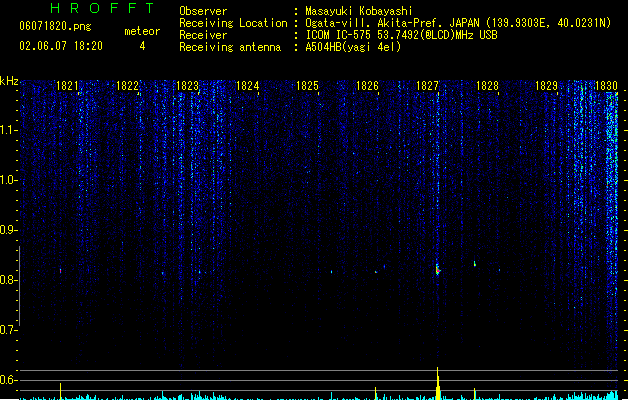Click the 0.9 kHz axis label
Screen dimensions: 629x400
[8, 230]
